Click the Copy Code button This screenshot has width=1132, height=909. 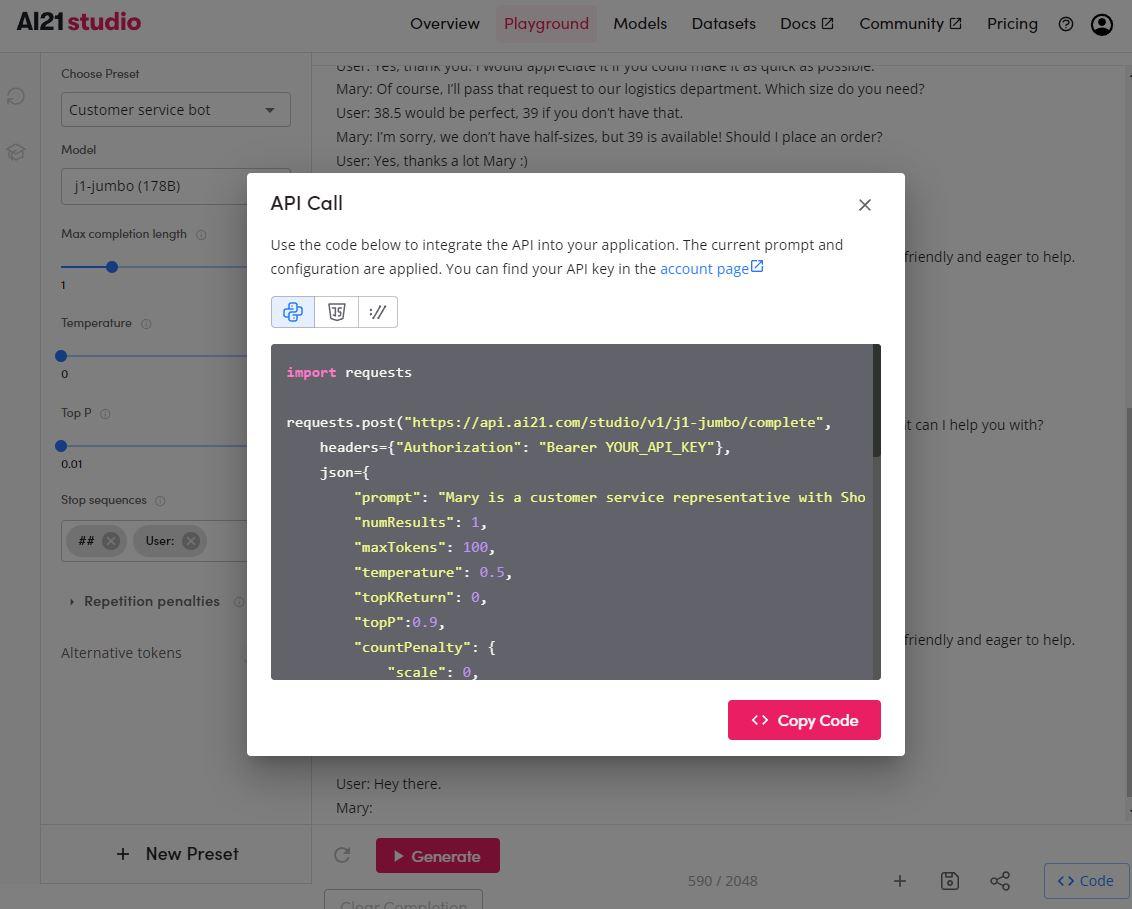[804, 720]
